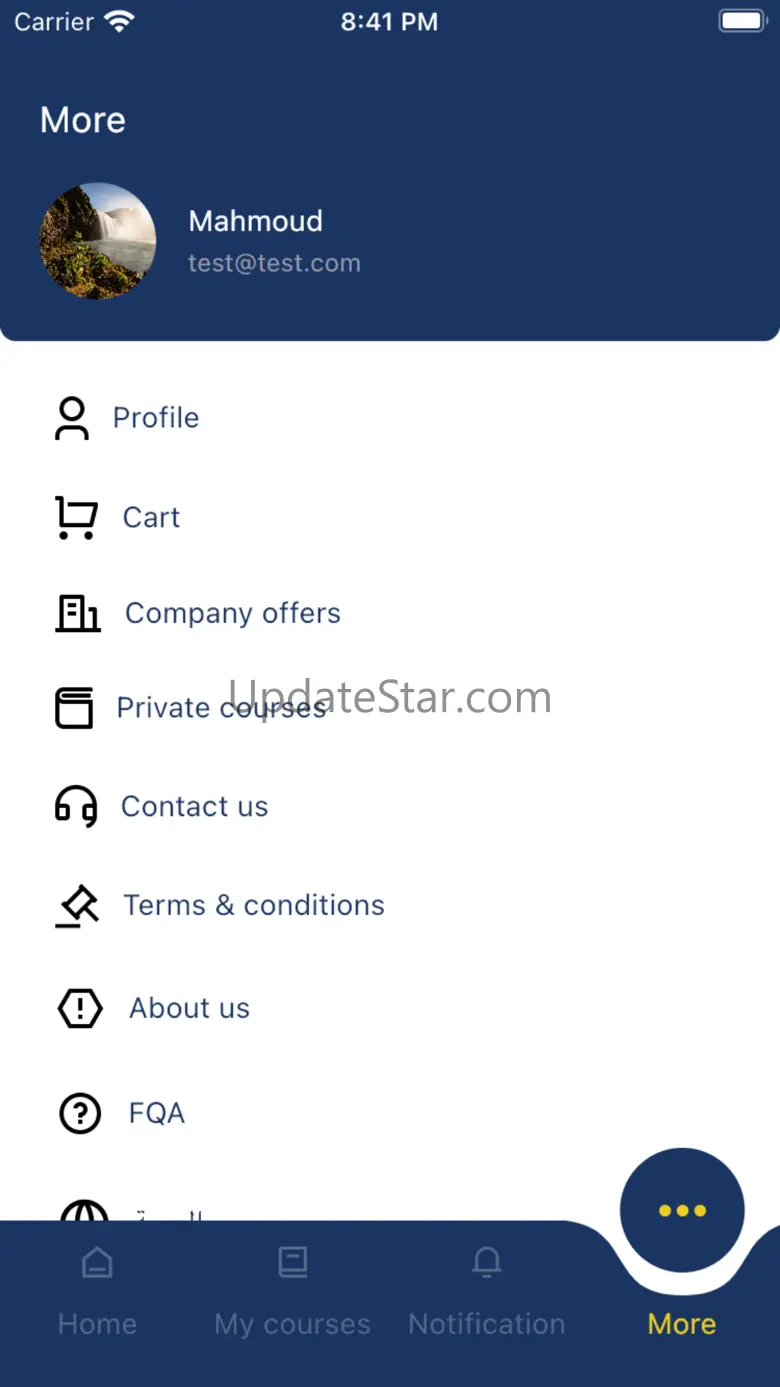Tap the FQA question mark icon
Screen dimensions: 780x1387
point(80,1113)
